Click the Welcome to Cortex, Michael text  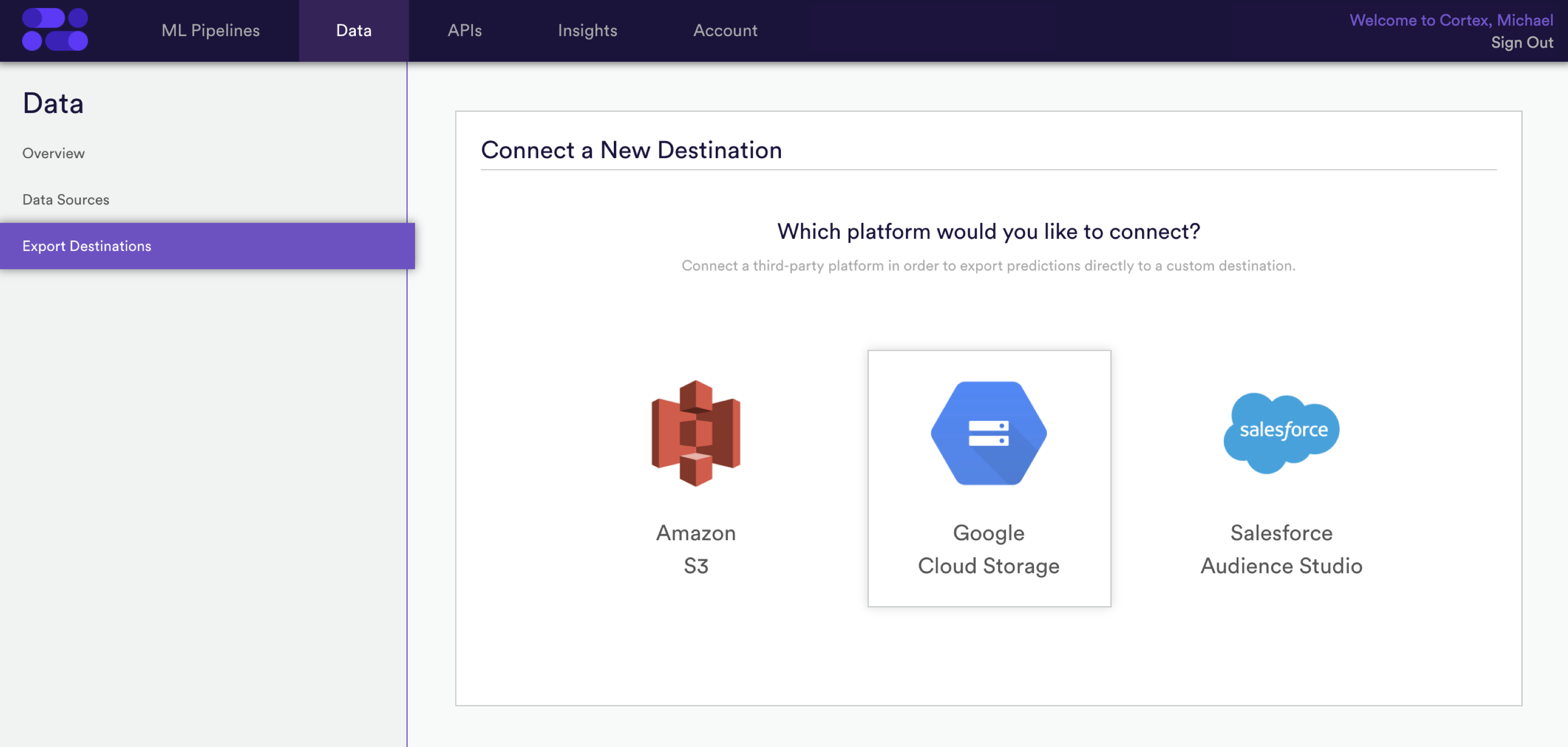click(x=1451, y=20)
